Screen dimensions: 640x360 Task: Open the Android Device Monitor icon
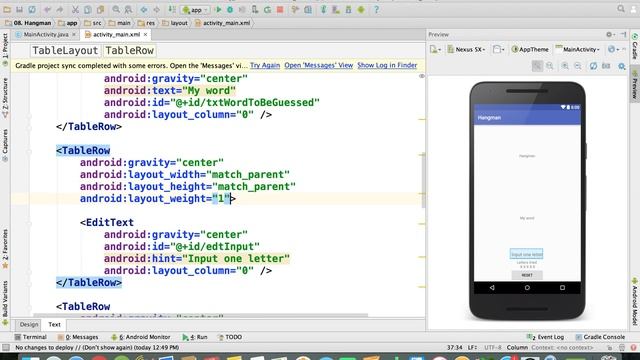tap(361, 9)
